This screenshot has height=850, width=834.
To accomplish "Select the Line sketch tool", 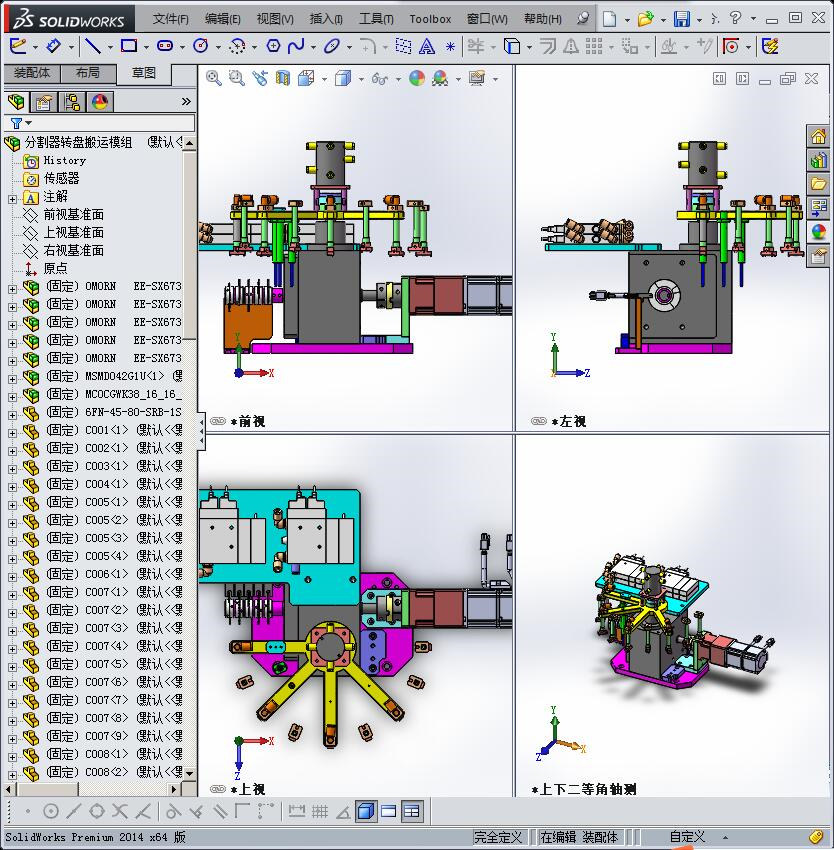I will pos(93,46).
